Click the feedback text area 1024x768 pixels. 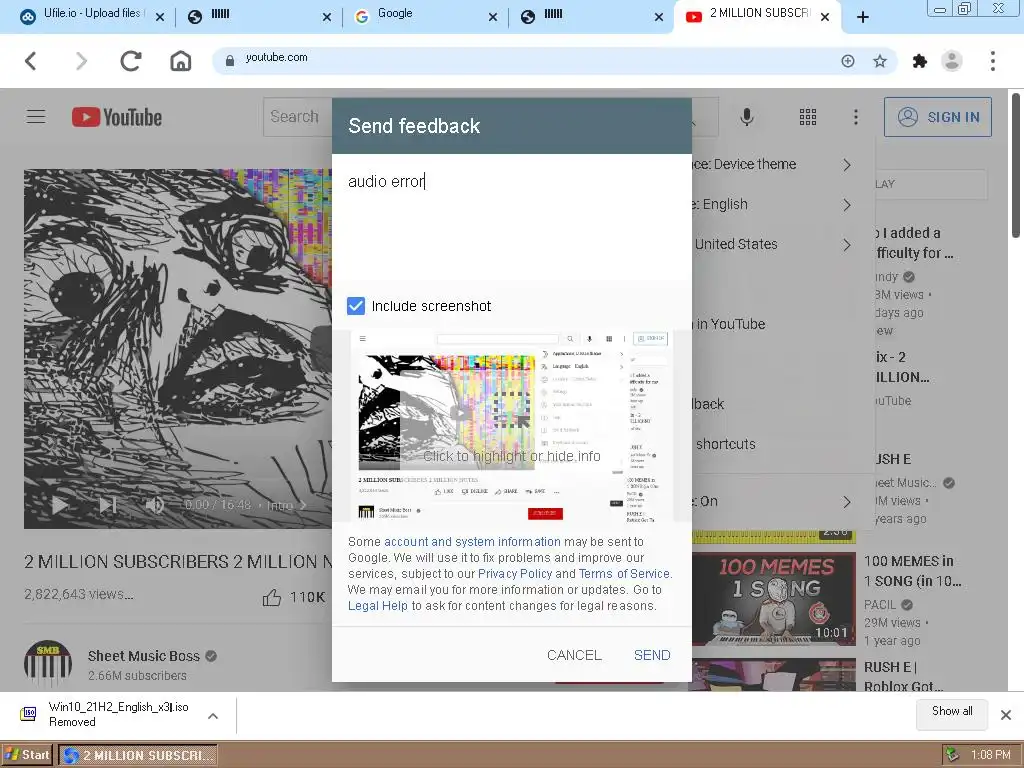[511, 217]
